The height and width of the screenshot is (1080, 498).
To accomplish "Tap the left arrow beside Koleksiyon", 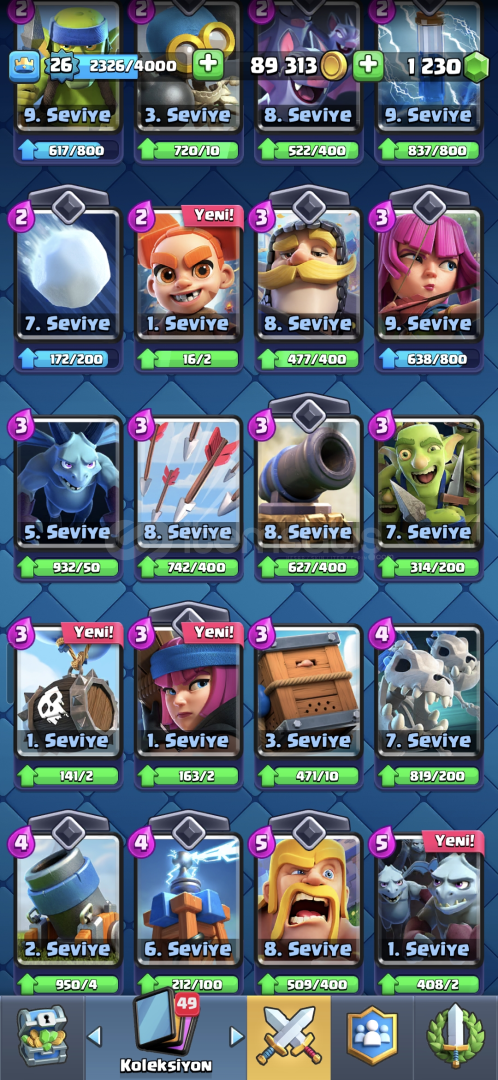I will click(94, 1035).
